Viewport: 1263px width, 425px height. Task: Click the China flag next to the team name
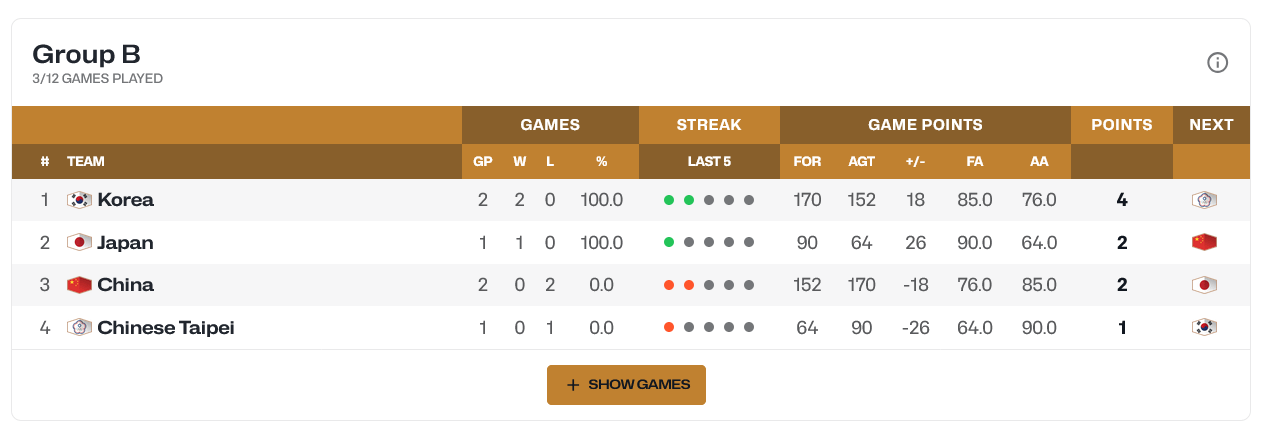coord(79,285)
